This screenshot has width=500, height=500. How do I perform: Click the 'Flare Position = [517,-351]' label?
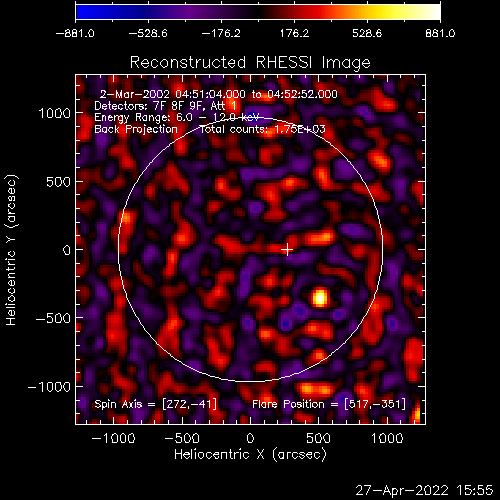(329, 404)
